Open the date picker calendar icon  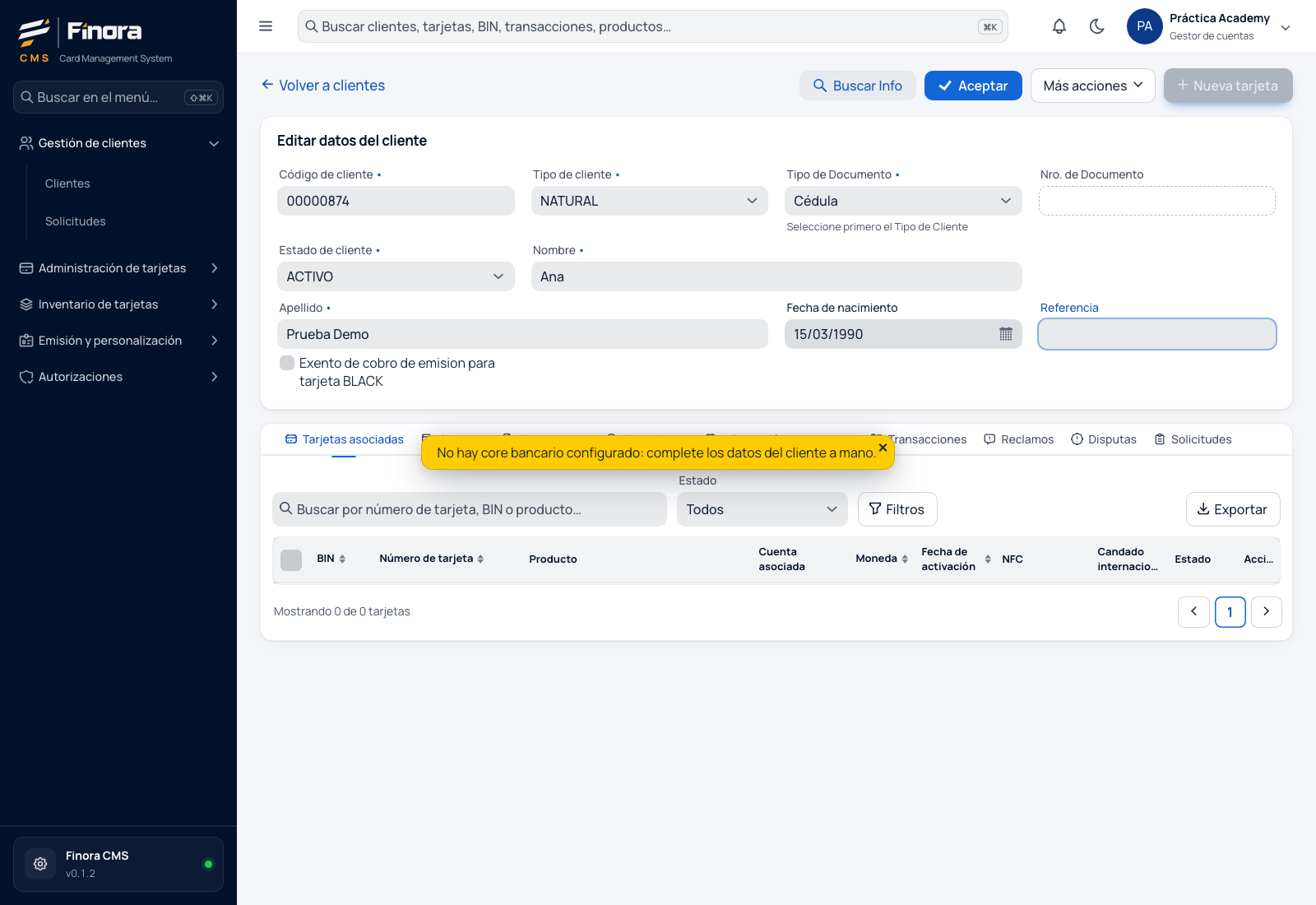click(1005, 334)
